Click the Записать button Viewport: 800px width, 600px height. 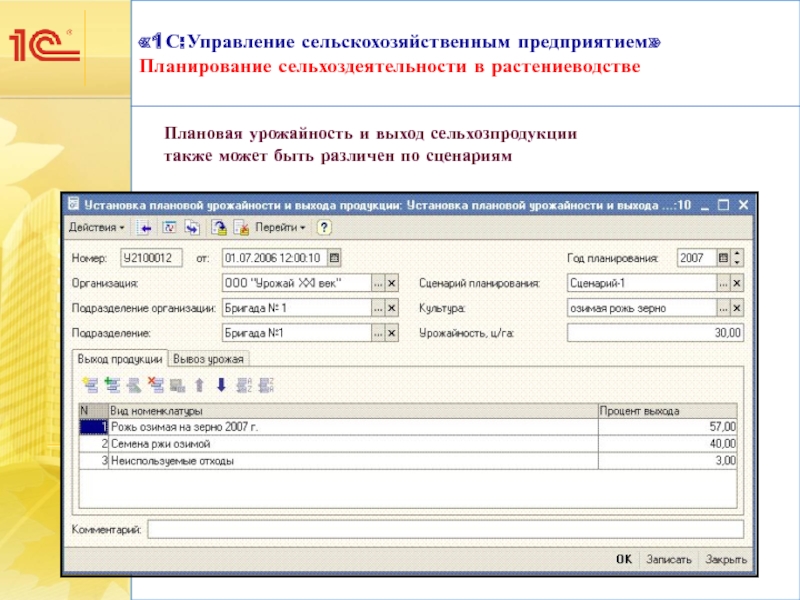(668, 559)
